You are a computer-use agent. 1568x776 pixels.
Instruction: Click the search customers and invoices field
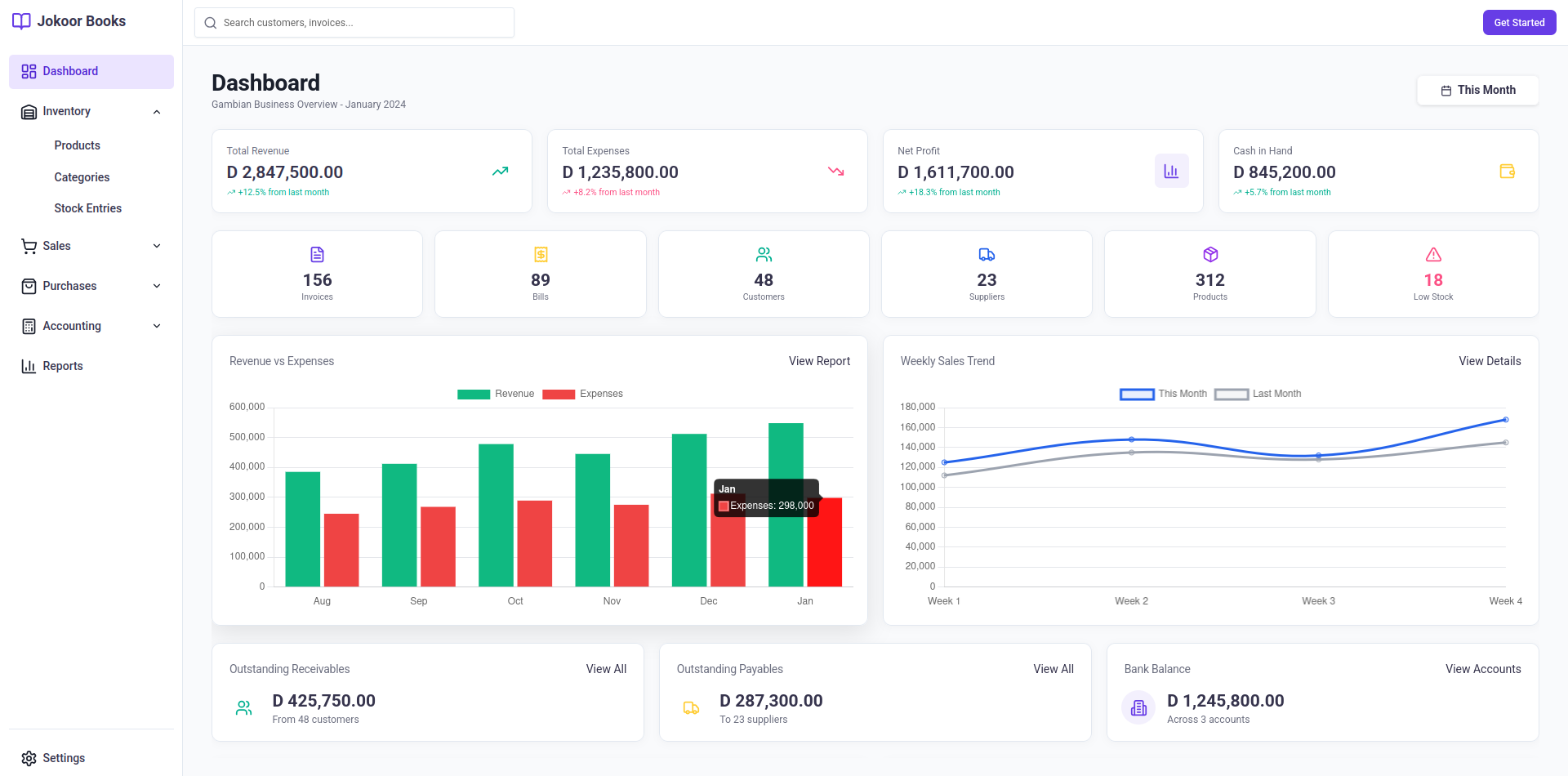coord(354,22)
